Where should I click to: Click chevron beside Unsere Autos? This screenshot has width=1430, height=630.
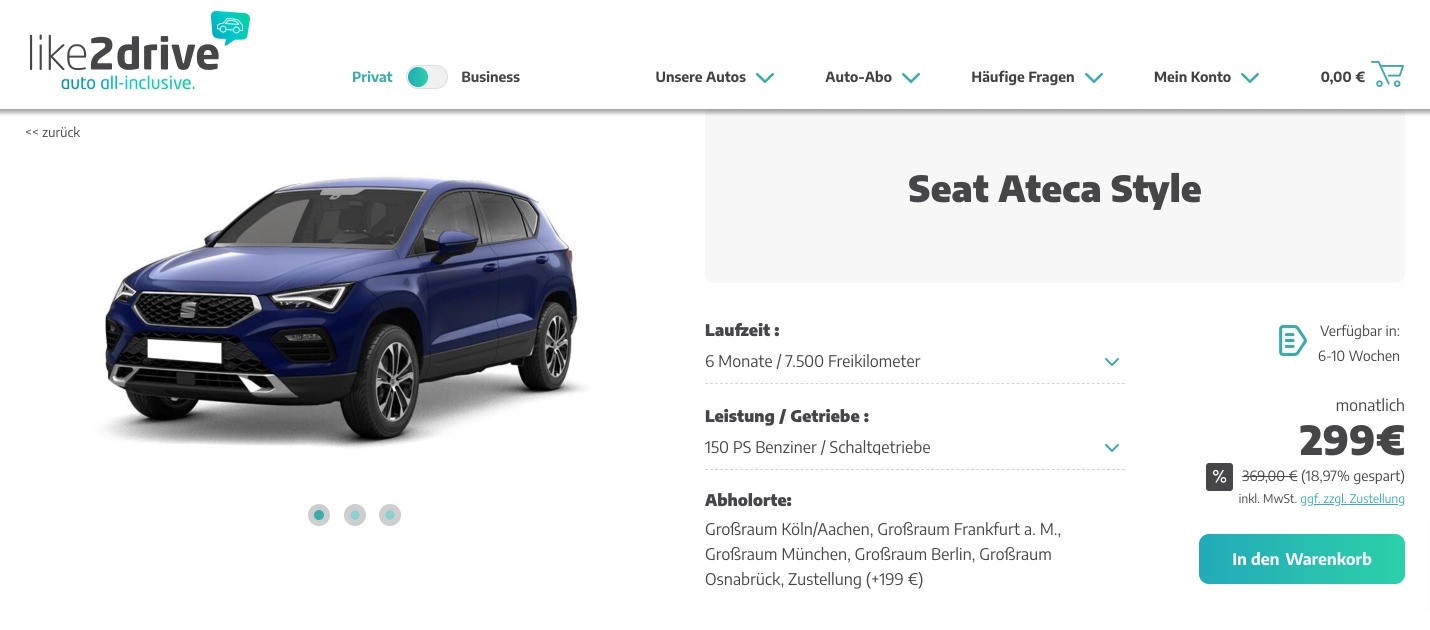tap(765, 77)
